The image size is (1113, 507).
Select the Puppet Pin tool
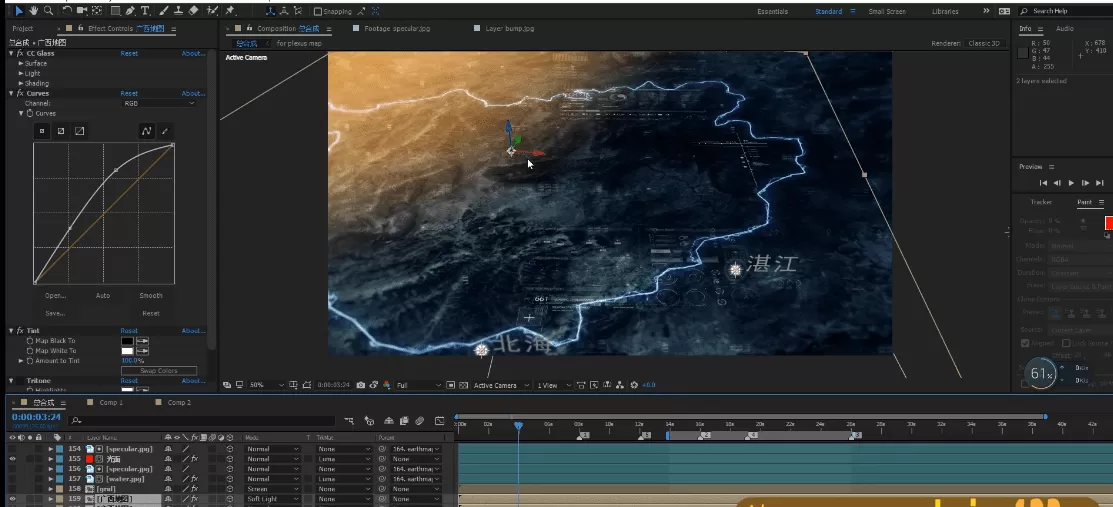pyautogui.click(x=230, y=10)
